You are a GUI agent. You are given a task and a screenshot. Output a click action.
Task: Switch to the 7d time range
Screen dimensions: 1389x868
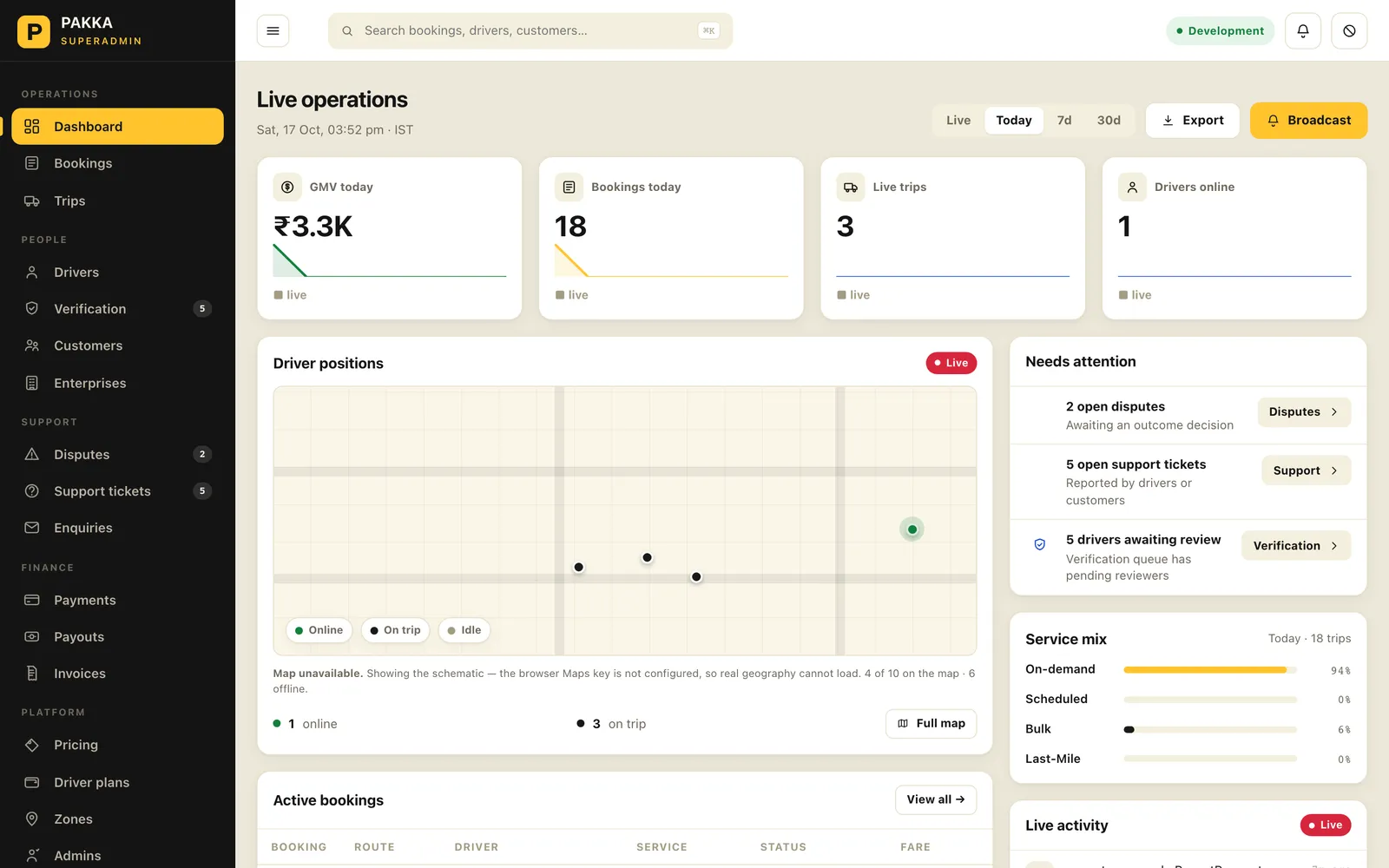tap(1064, 121)
